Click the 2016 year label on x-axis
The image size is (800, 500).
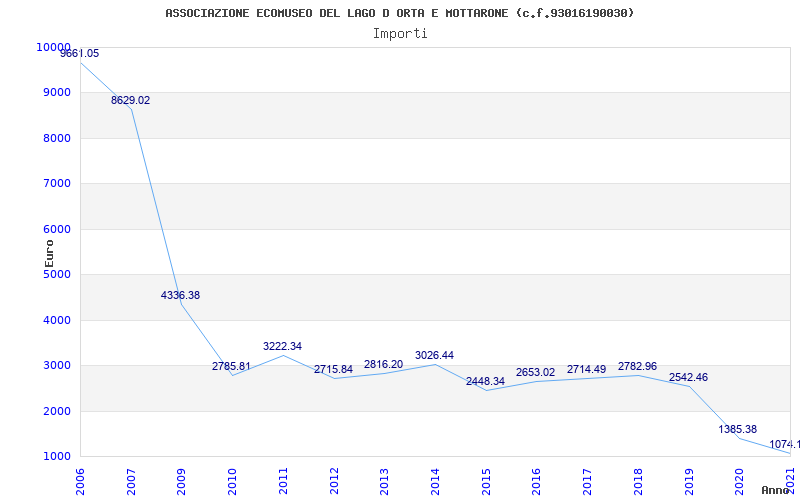tap(537, 481)
